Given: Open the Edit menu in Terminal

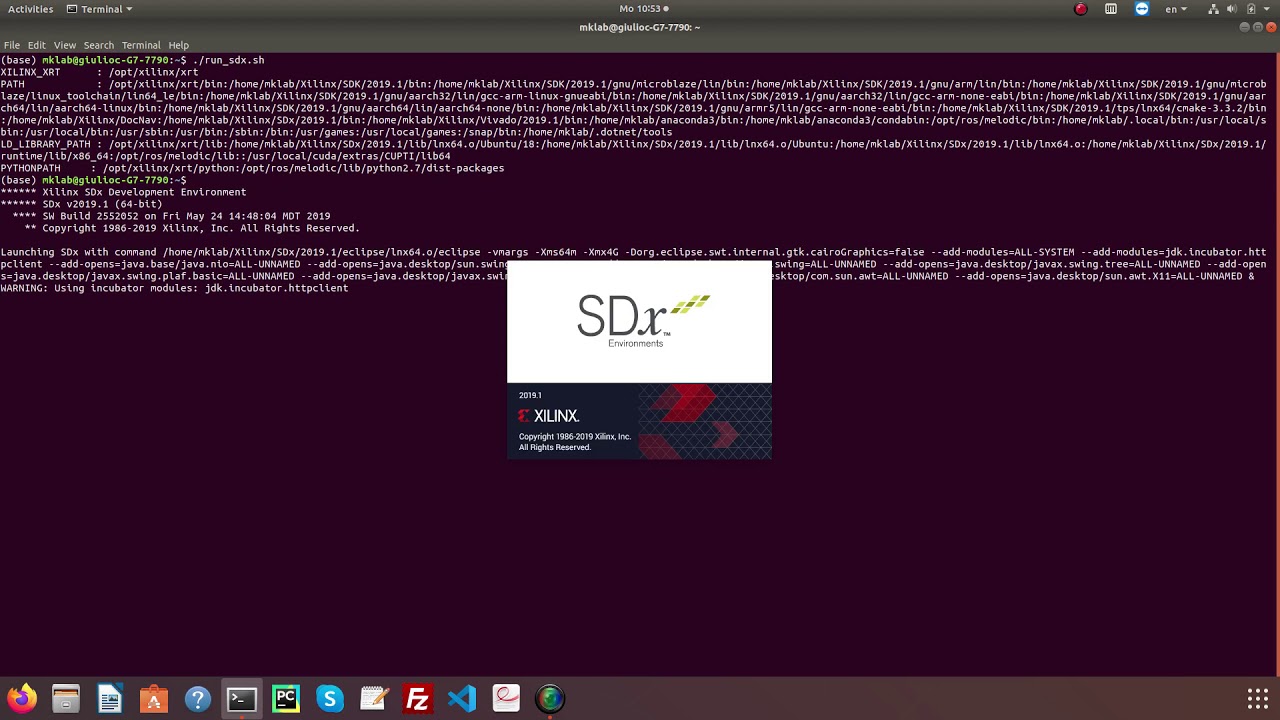Looking at the screenshot, I should click(x=37, y=45).
